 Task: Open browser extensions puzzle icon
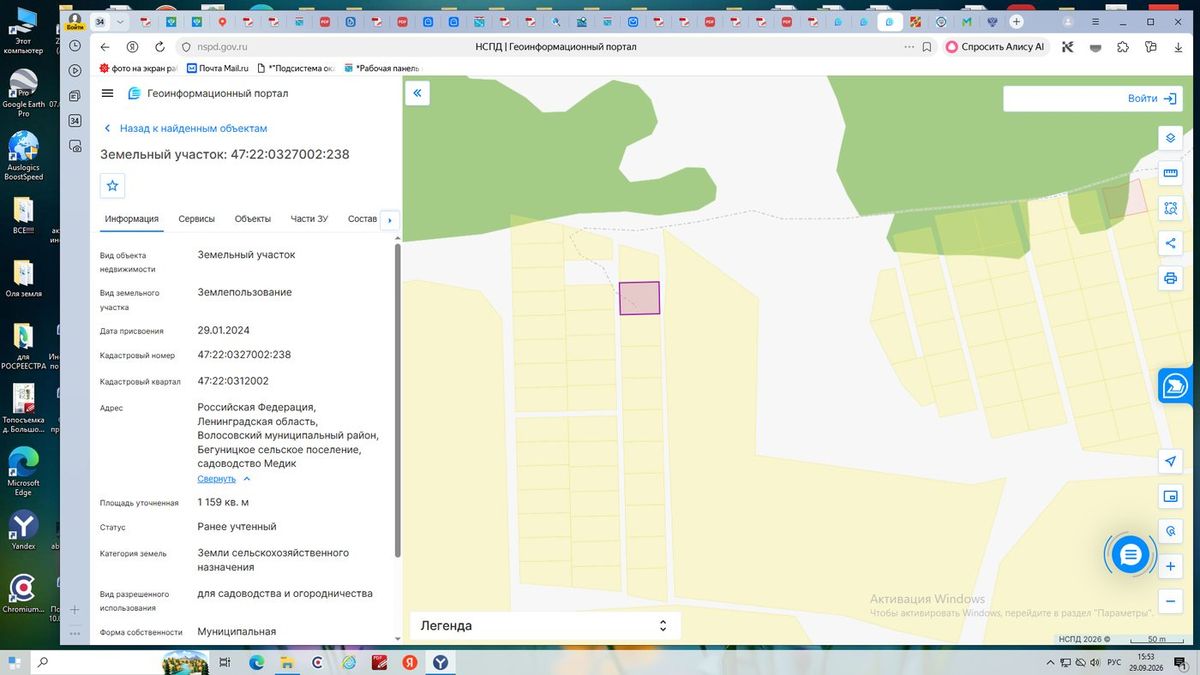coord(1123,47)
